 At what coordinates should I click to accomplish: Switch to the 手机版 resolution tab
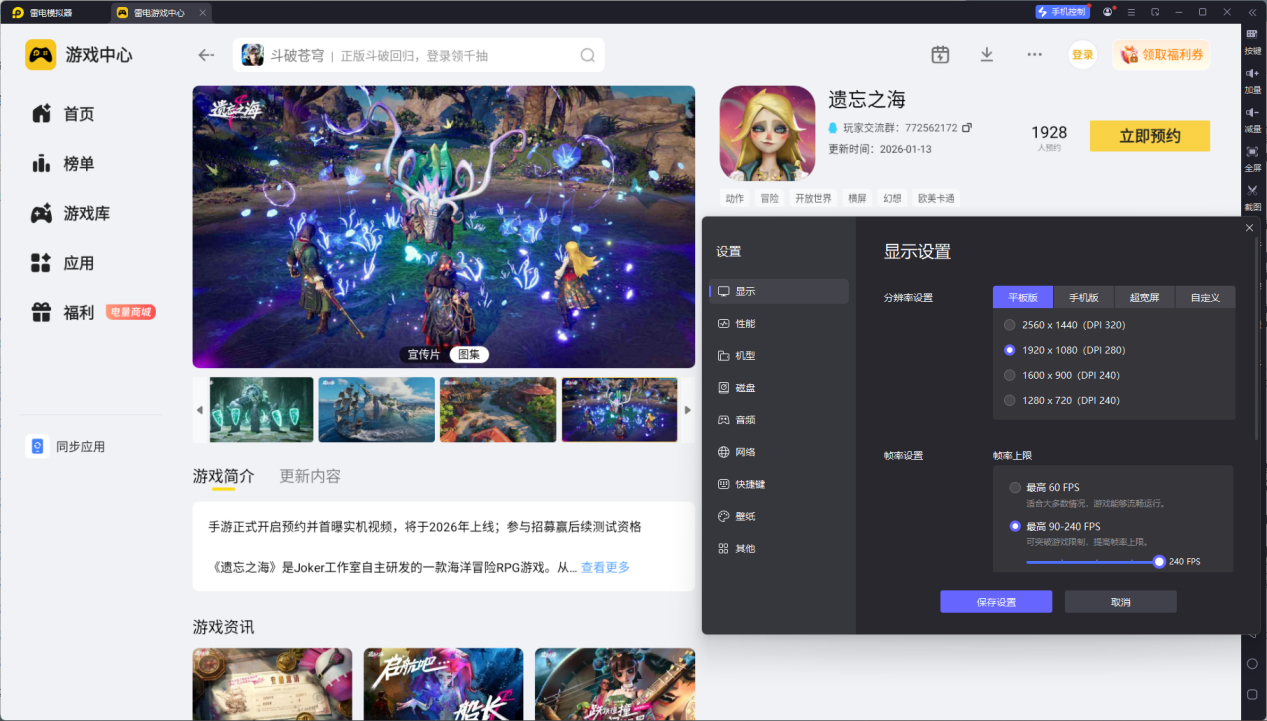pyautogui.click(x=1084, y=297)
